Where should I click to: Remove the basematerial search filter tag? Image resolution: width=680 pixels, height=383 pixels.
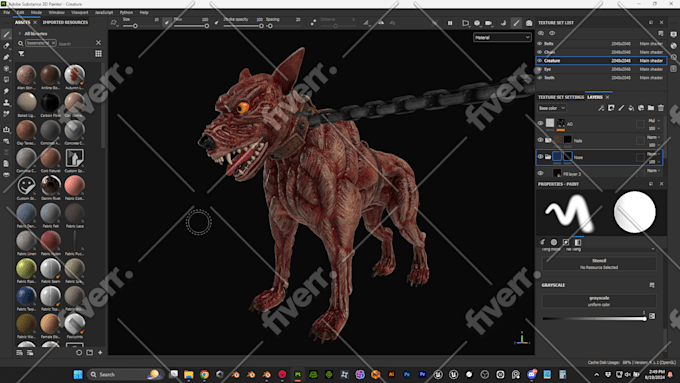53,43
